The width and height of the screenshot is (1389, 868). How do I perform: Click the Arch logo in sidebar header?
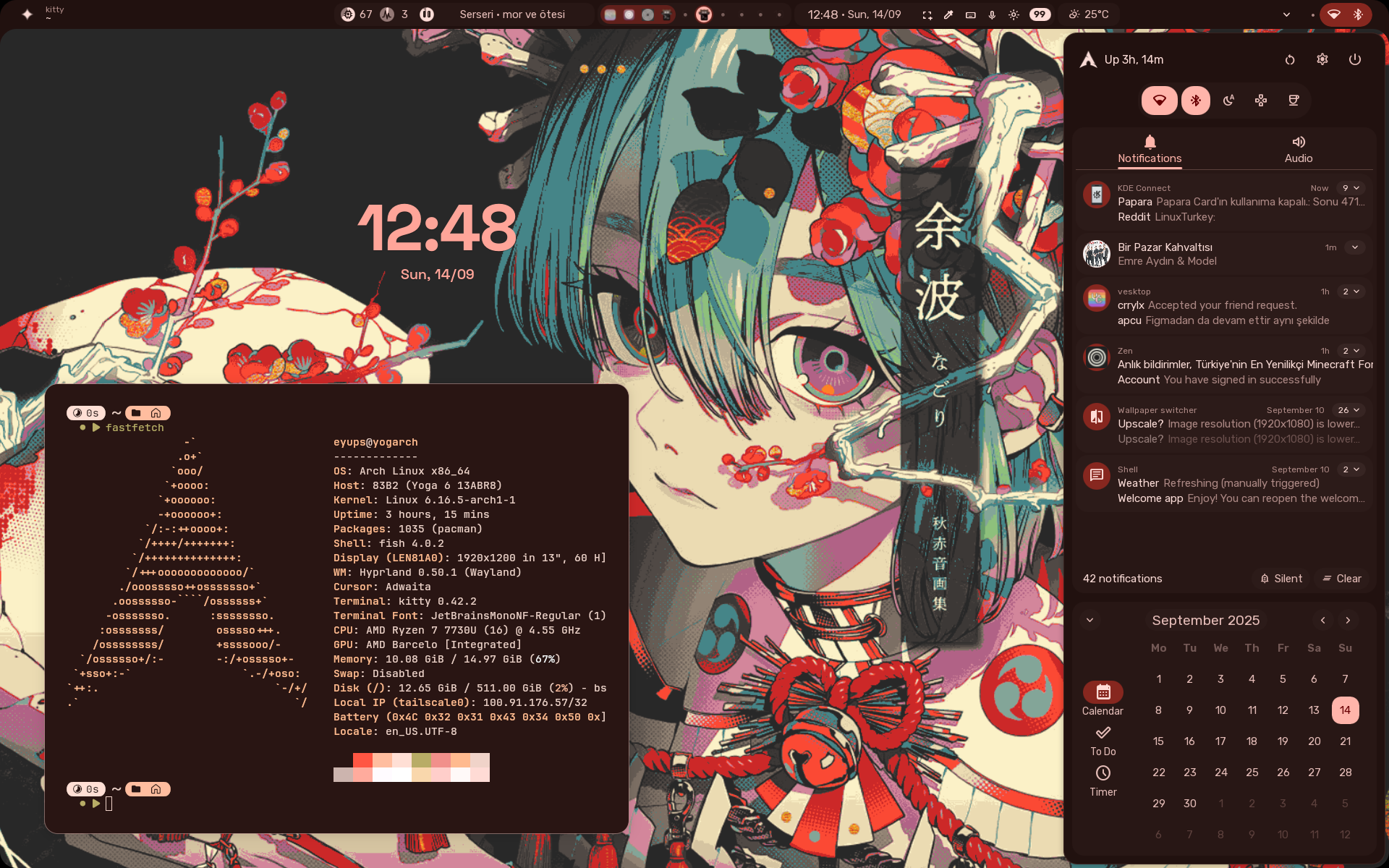1088,59
